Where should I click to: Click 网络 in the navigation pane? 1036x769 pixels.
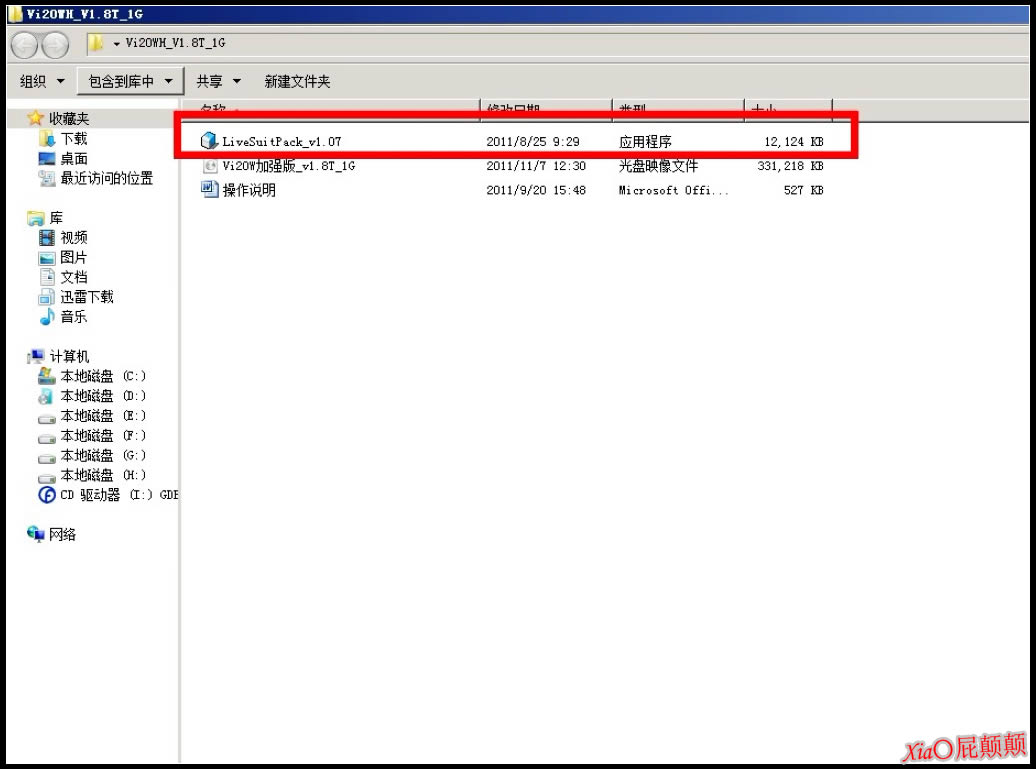coord(62,535)
